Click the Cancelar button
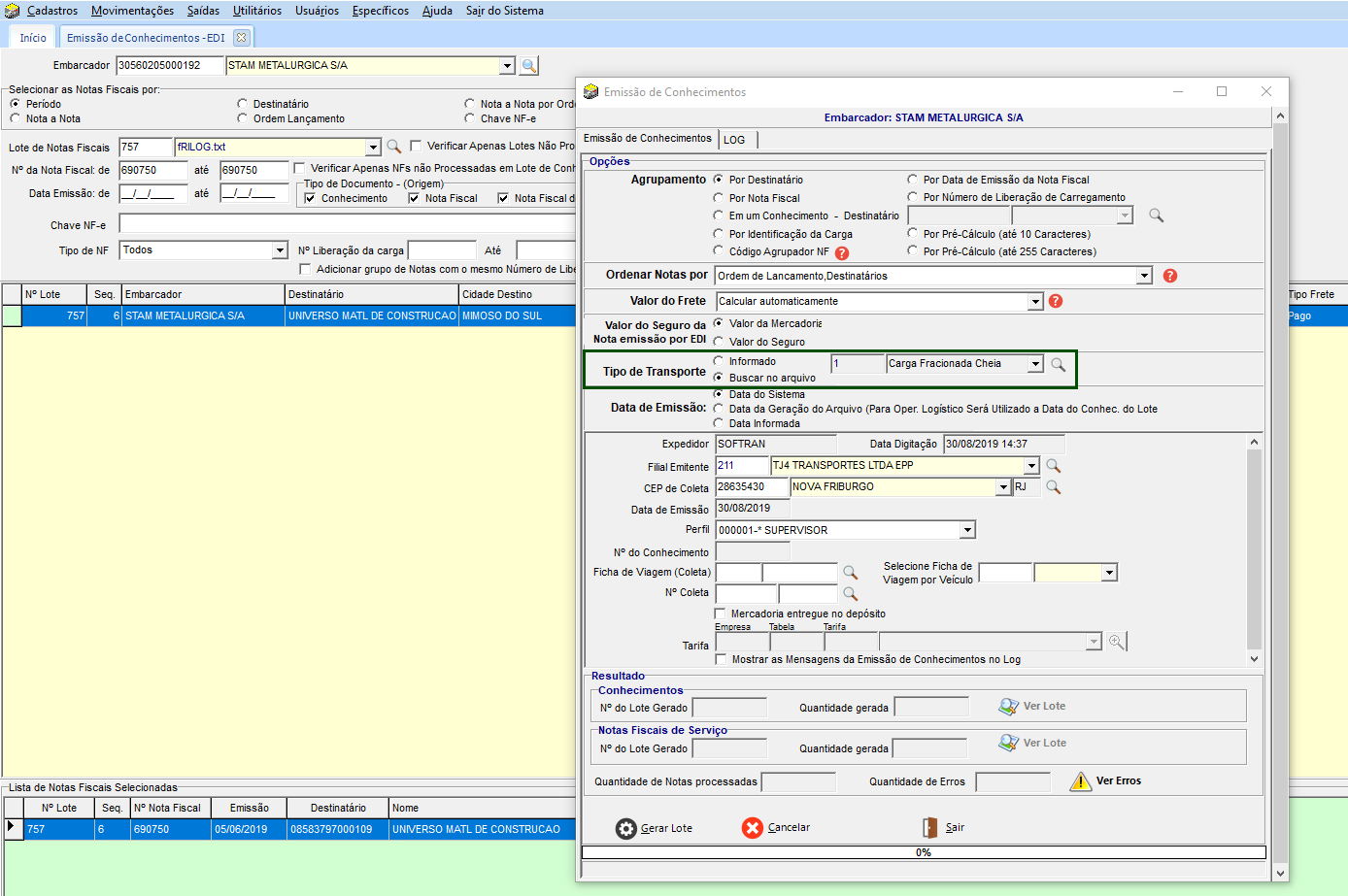The height and width of the screenshot is (896, 1348). coord(775,828)
